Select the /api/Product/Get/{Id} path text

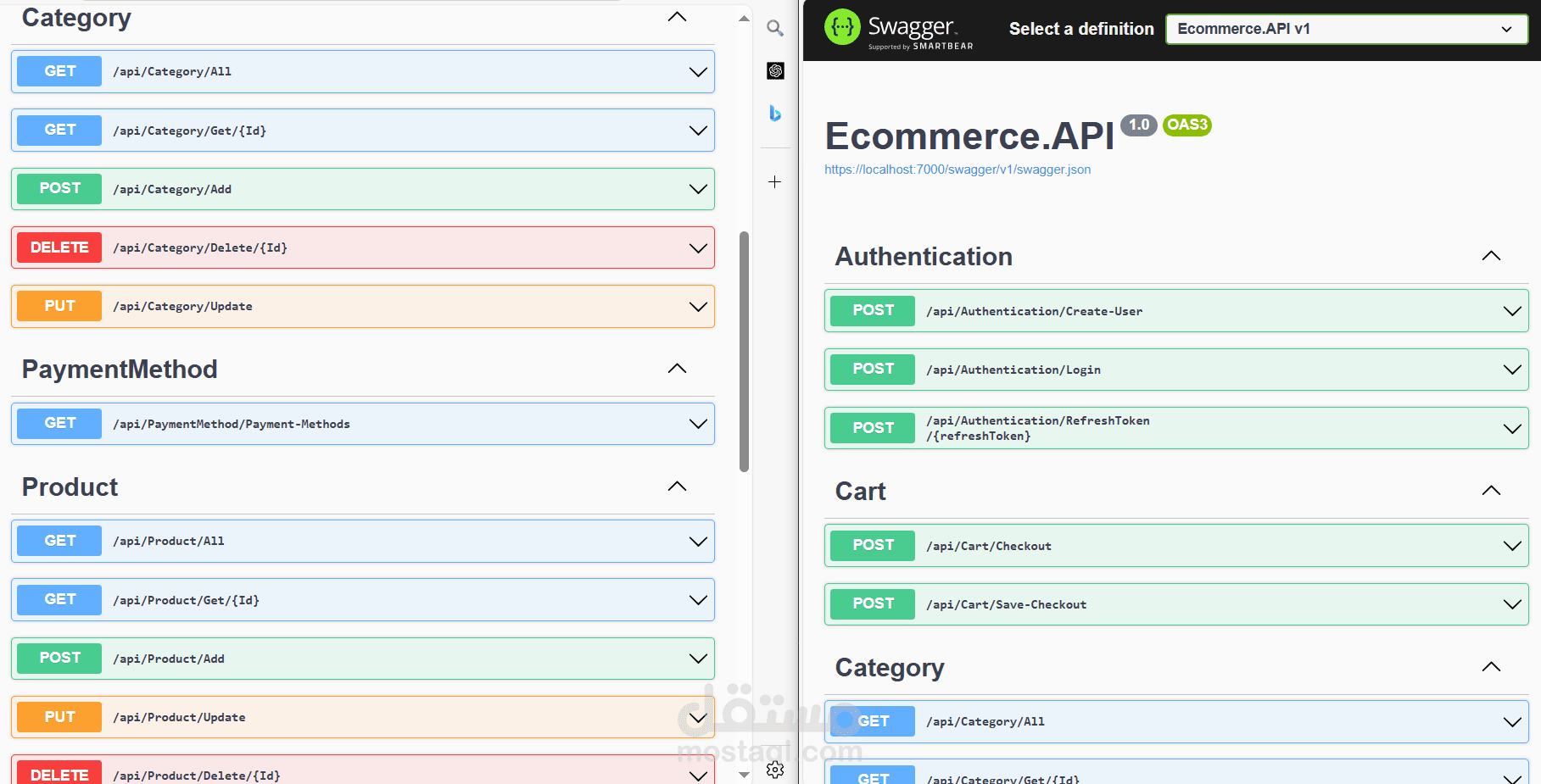point(187,600)
